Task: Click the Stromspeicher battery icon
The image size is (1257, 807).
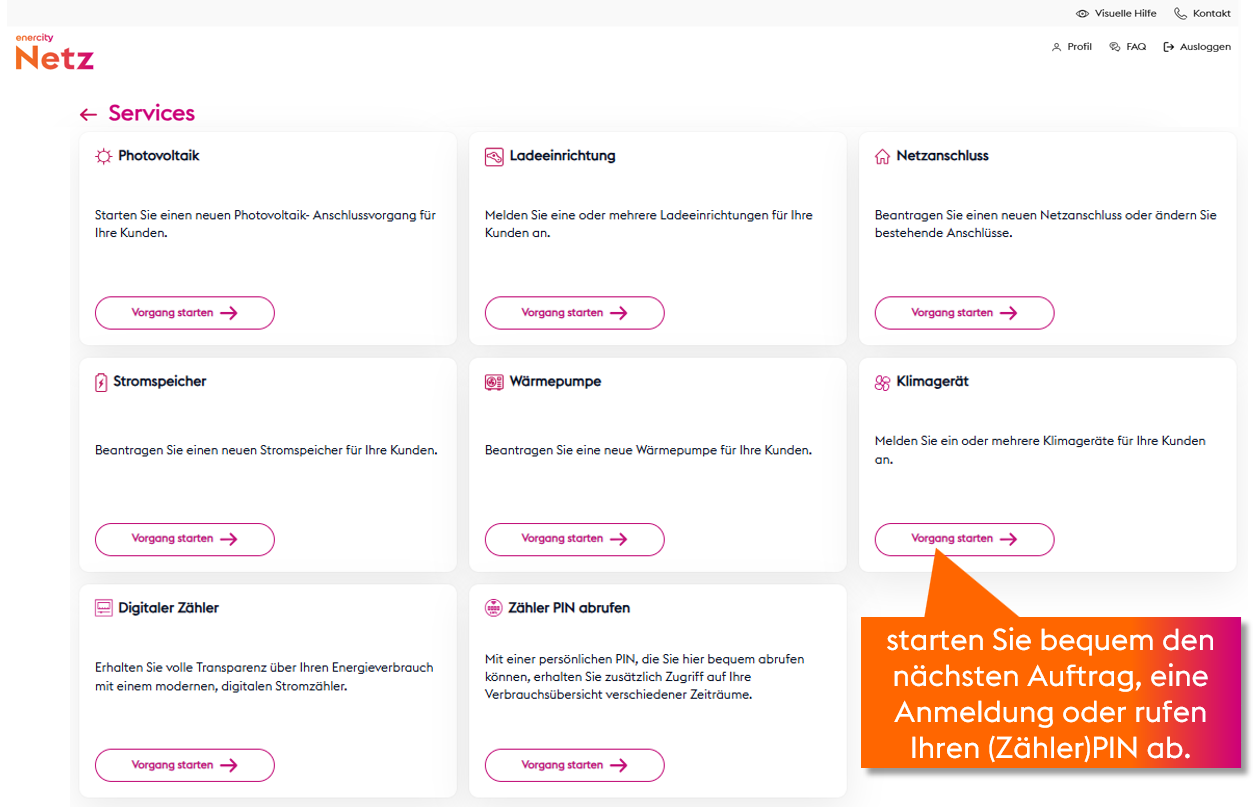Action: [102, 382]
